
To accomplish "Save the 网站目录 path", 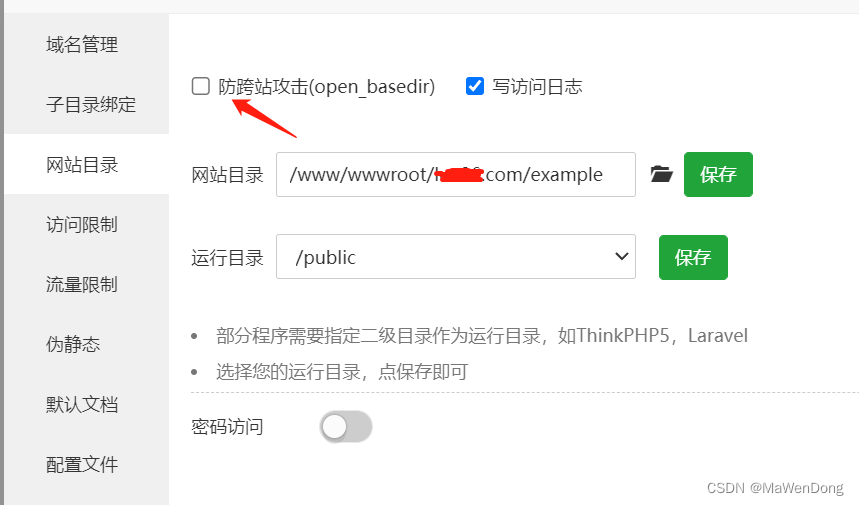I will tap(718, 174).
